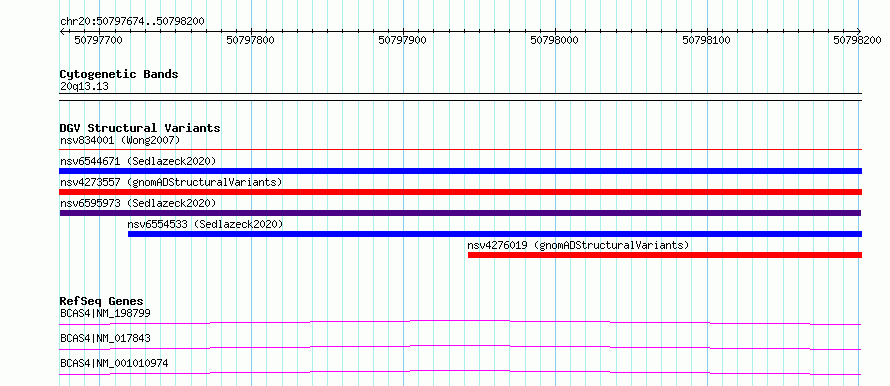Click the red bar for nsv4273557

(x=460, y=192)
